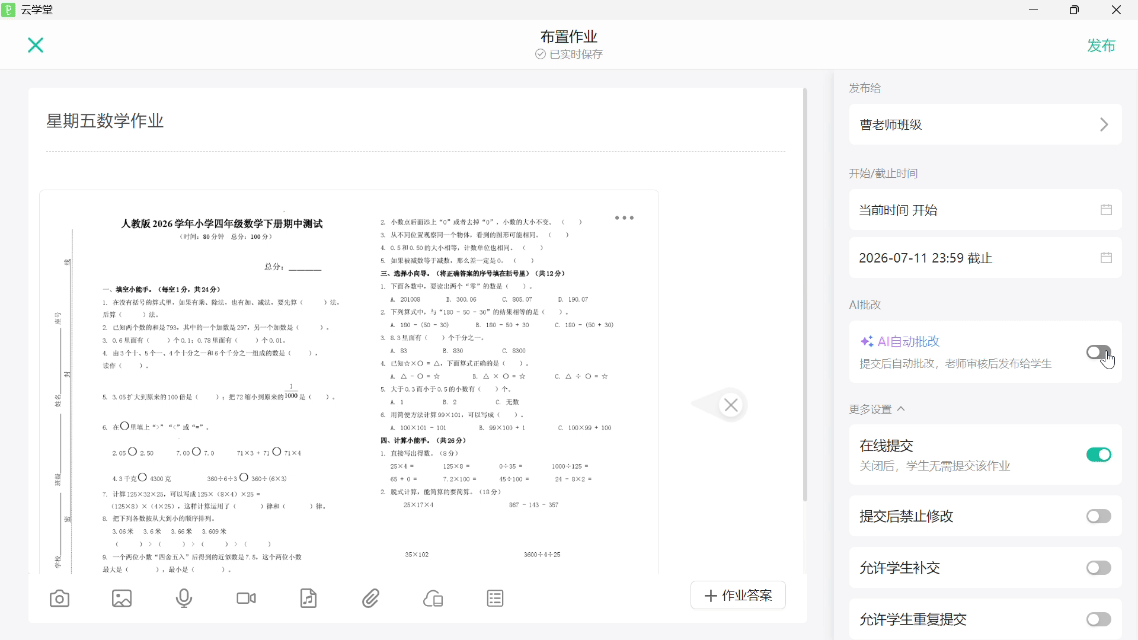
Task: Click the AI自动批改 label
Action: (908, 341)
